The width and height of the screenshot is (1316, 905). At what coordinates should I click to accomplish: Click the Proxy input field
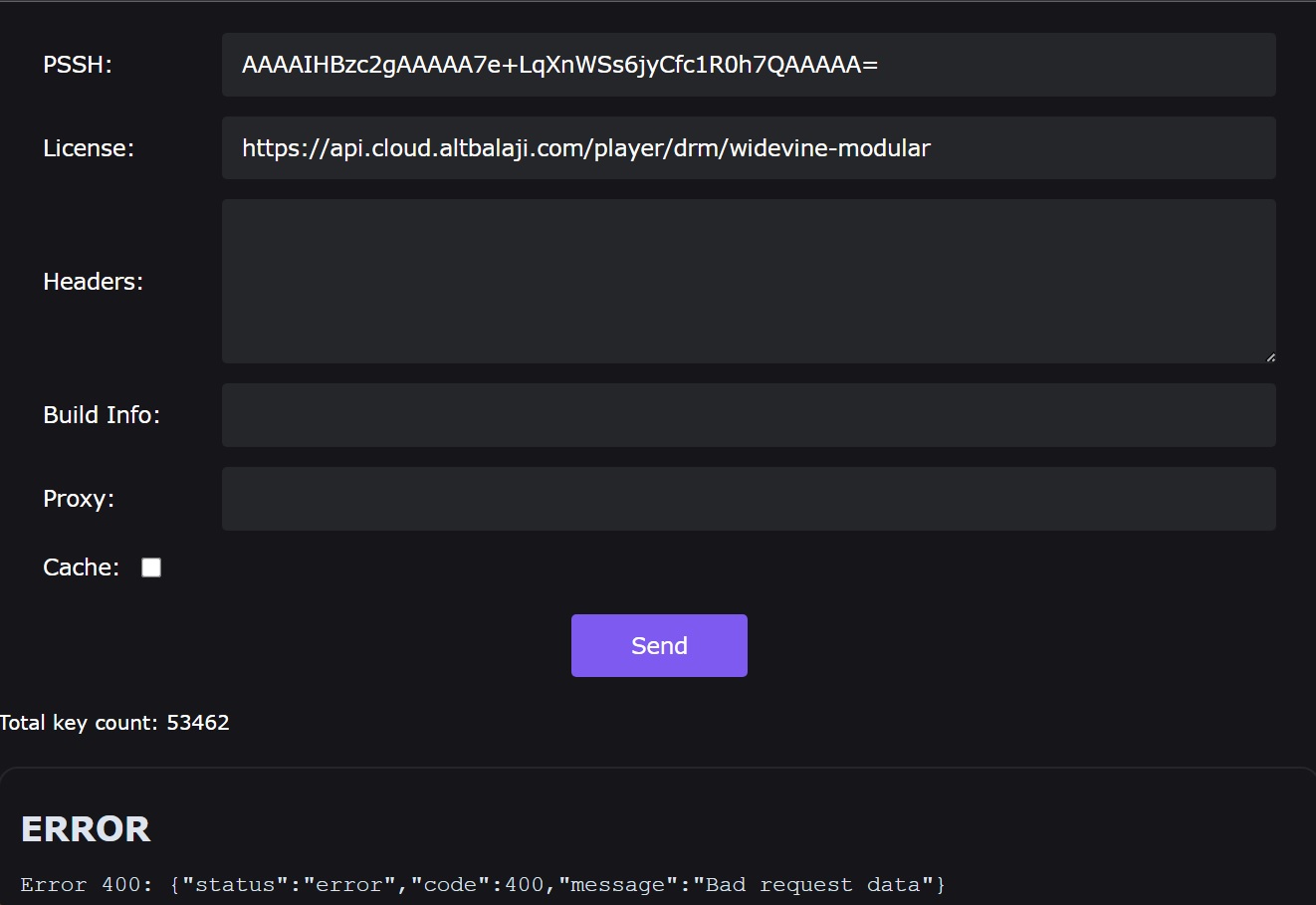coord(748,499)
